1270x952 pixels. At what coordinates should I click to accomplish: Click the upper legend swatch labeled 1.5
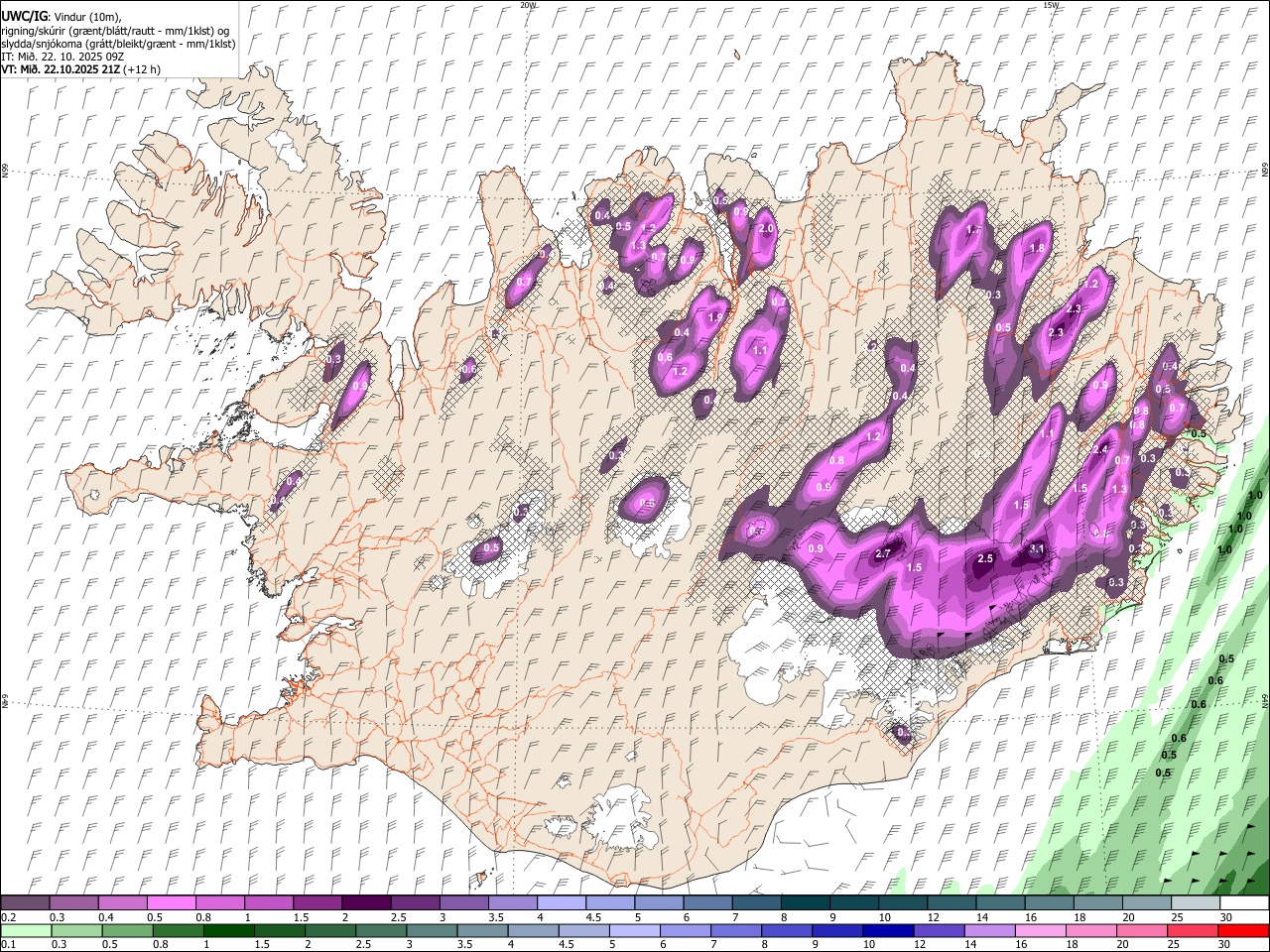click(x=317, y=903)
